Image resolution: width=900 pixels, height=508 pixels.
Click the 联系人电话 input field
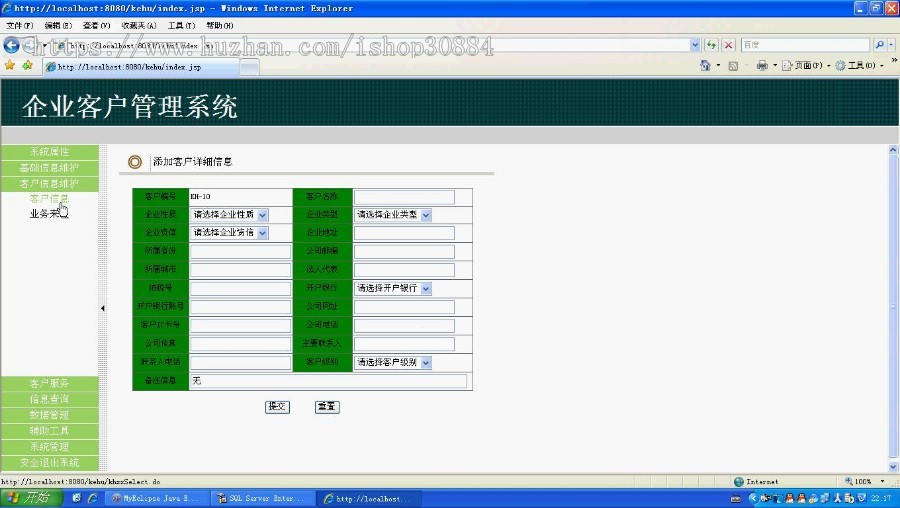(240, 363)
